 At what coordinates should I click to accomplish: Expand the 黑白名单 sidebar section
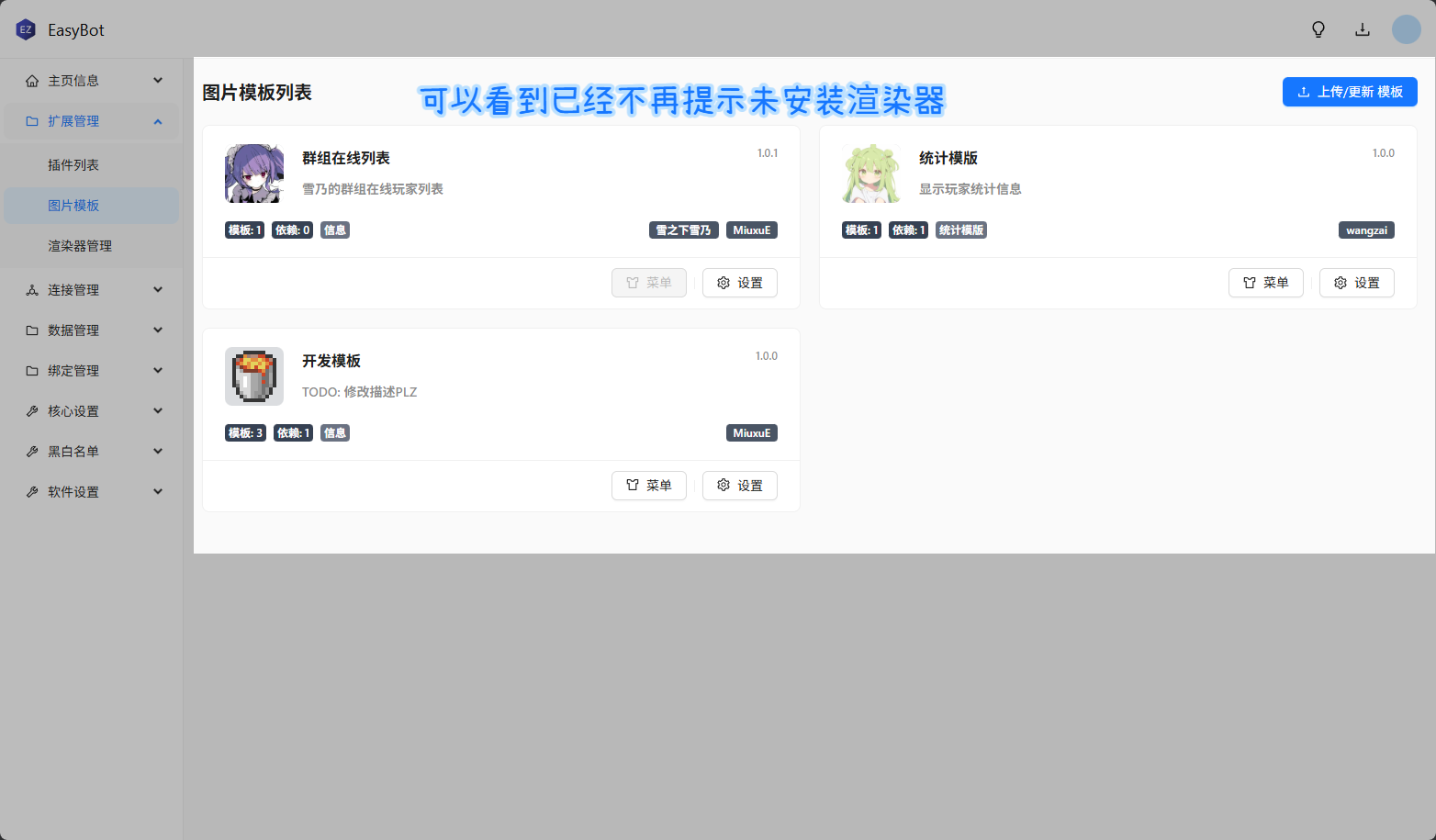92,452
